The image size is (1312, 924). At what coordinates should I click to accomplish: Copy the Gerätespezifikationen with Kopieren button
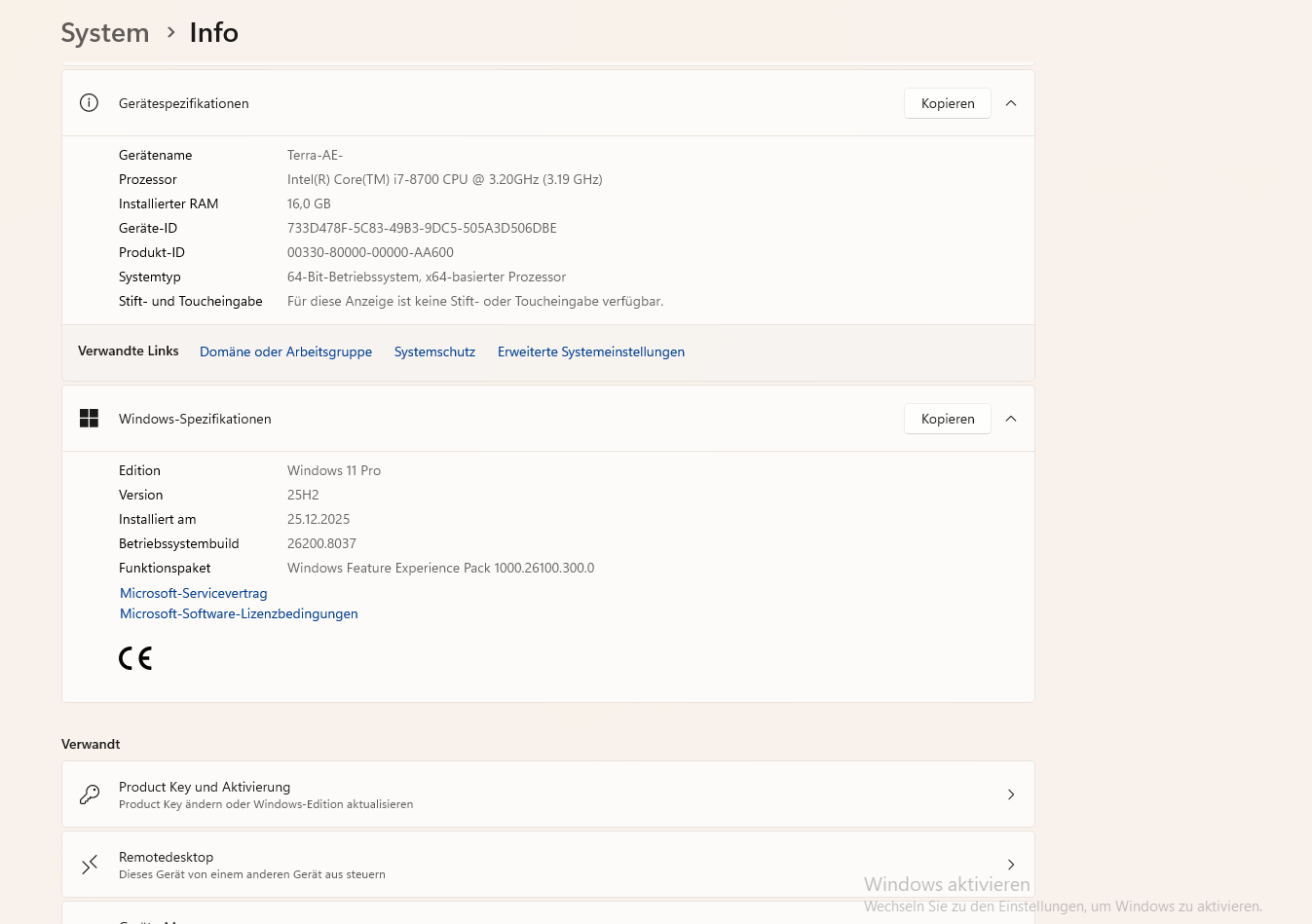[947, 103]
